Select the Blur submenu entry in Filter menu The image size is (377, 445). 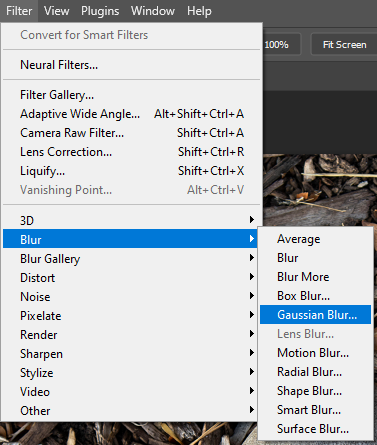[x=130, y=239]
